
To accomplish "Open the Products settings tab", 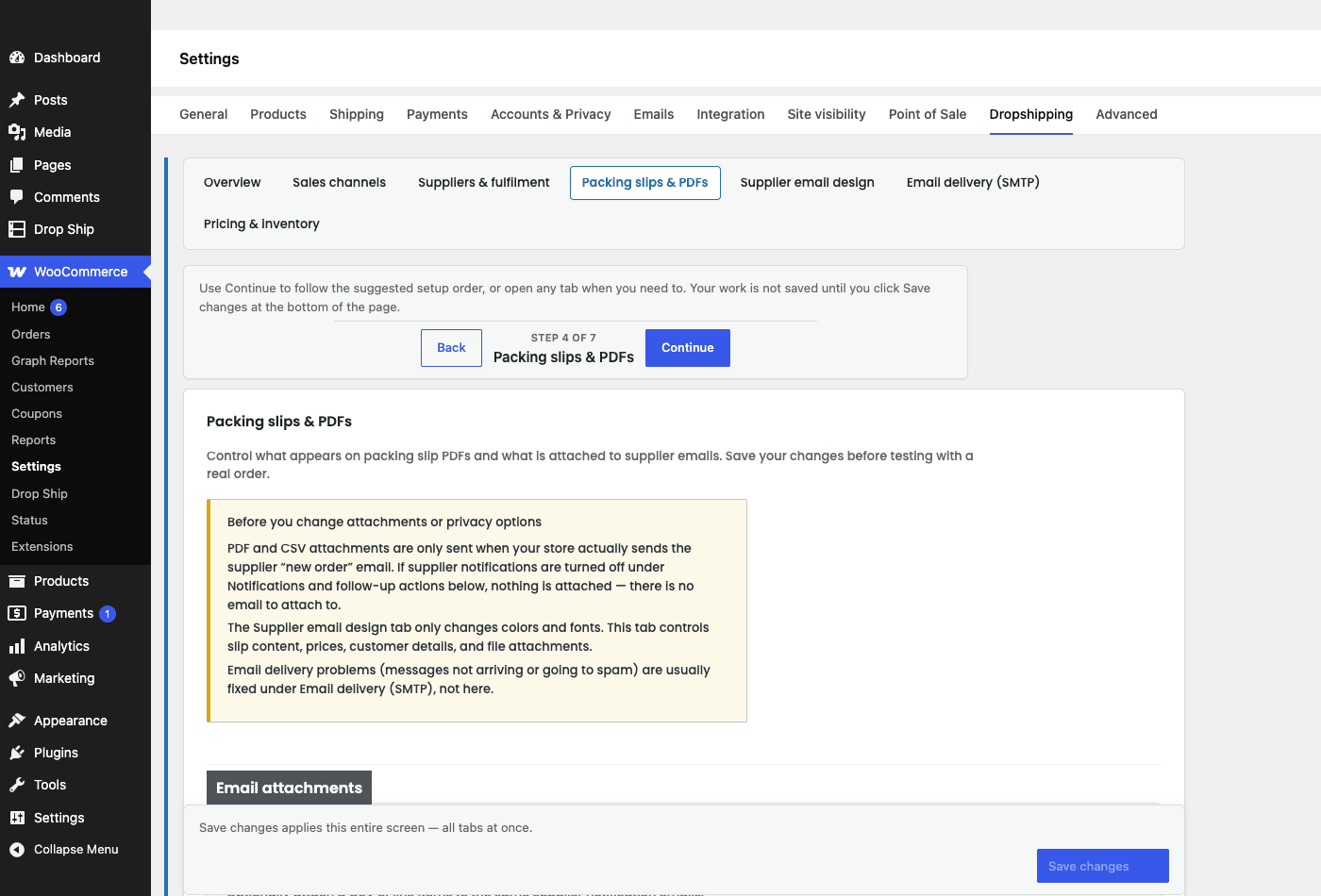I will coord(278,114).
